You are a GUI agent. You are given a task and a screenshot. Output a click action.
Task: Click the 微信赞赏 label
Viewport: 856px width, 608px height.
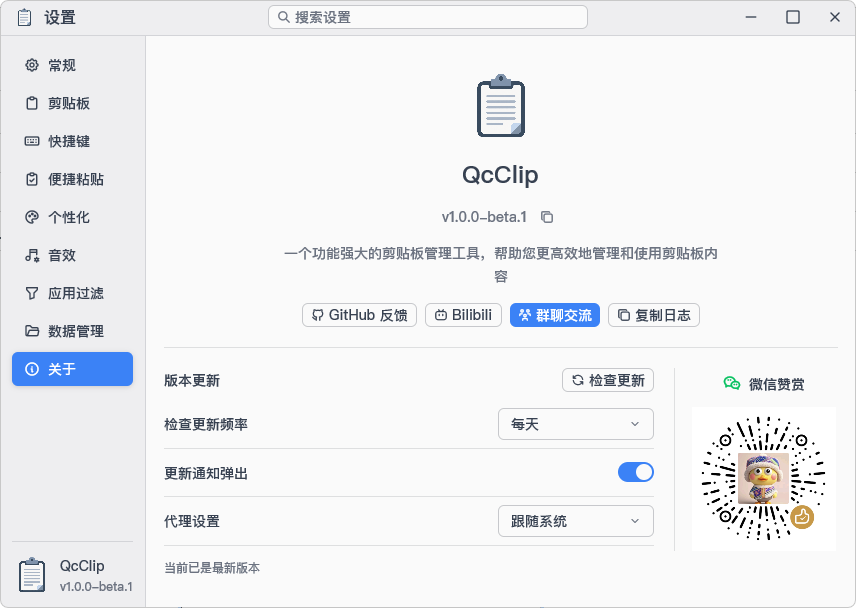pos(776,384)
